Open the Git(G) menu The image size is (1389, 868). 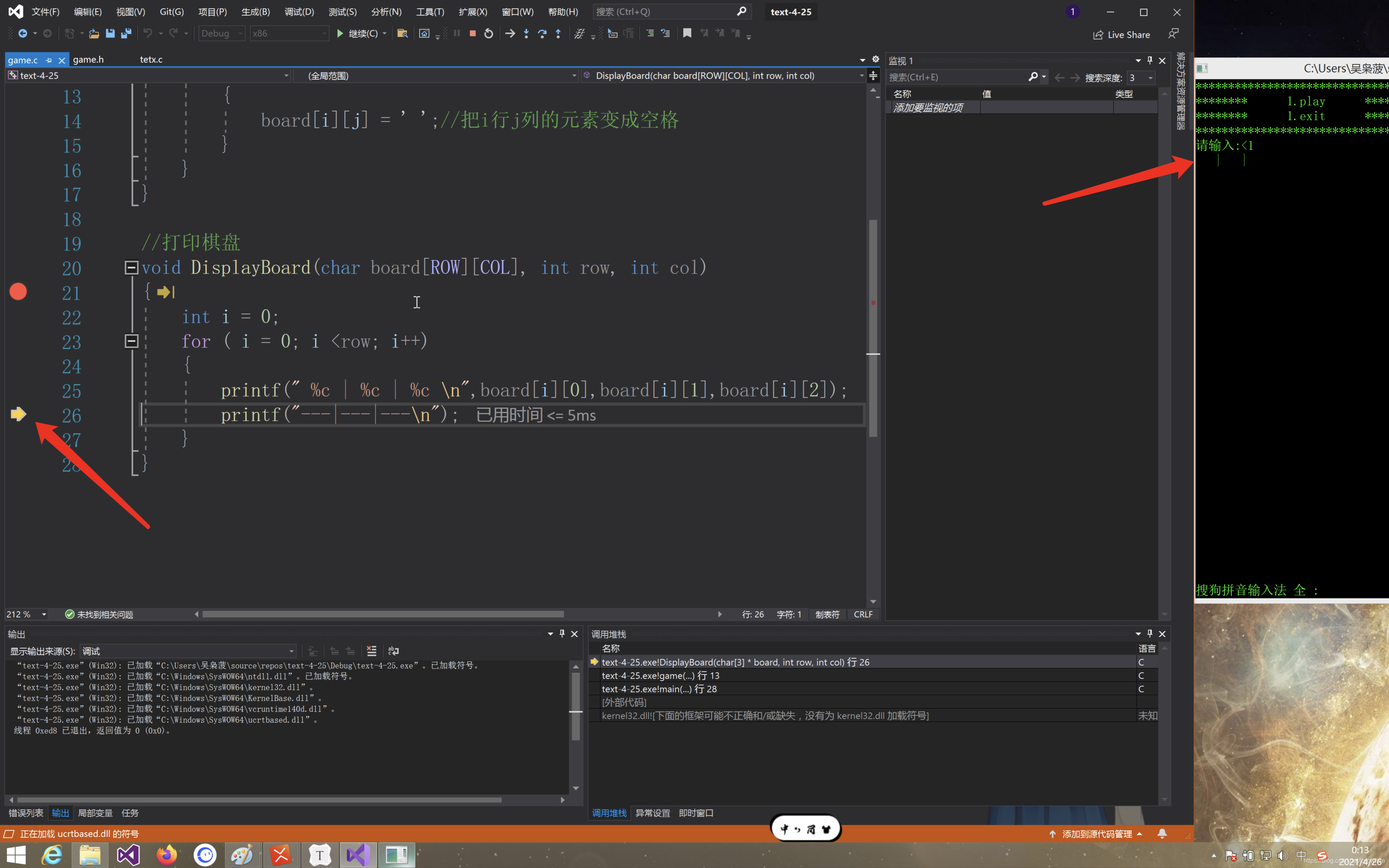point(172,12)
